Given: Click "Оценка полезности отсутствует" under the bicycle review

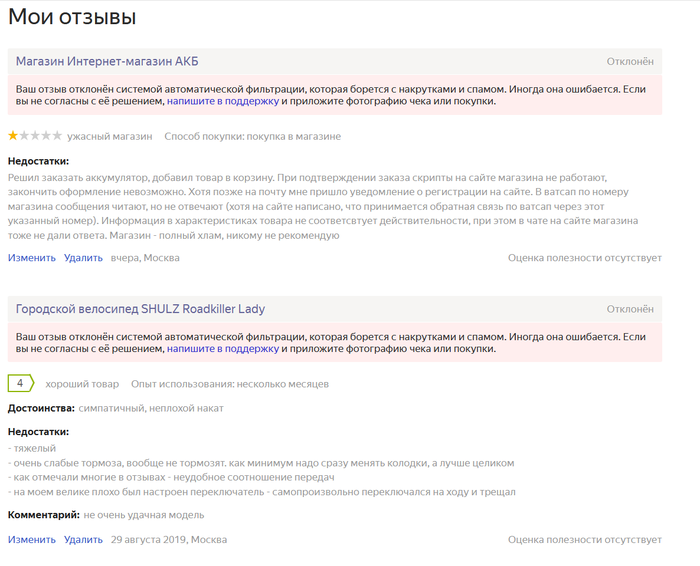Looking at the screenshot, I should pos(584,540).
